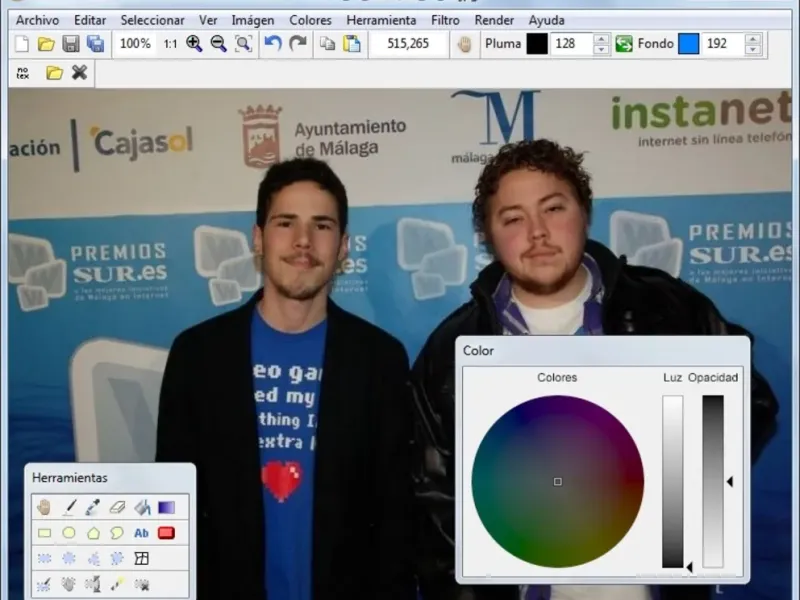Select the Gradient tool
Image resolution: width=800 pixels, height=600 pixels.
(166, 508)
